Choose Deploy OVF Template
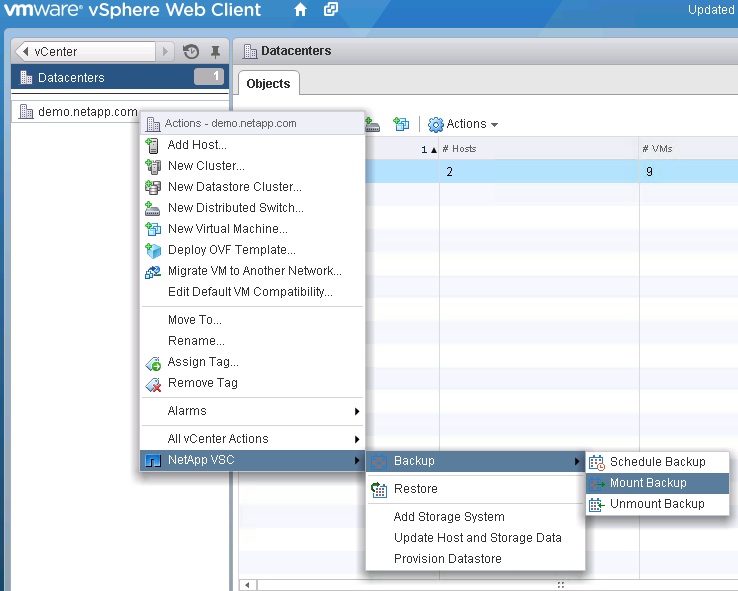This screenshot has height=591, width=738. (x=231, y=250)
